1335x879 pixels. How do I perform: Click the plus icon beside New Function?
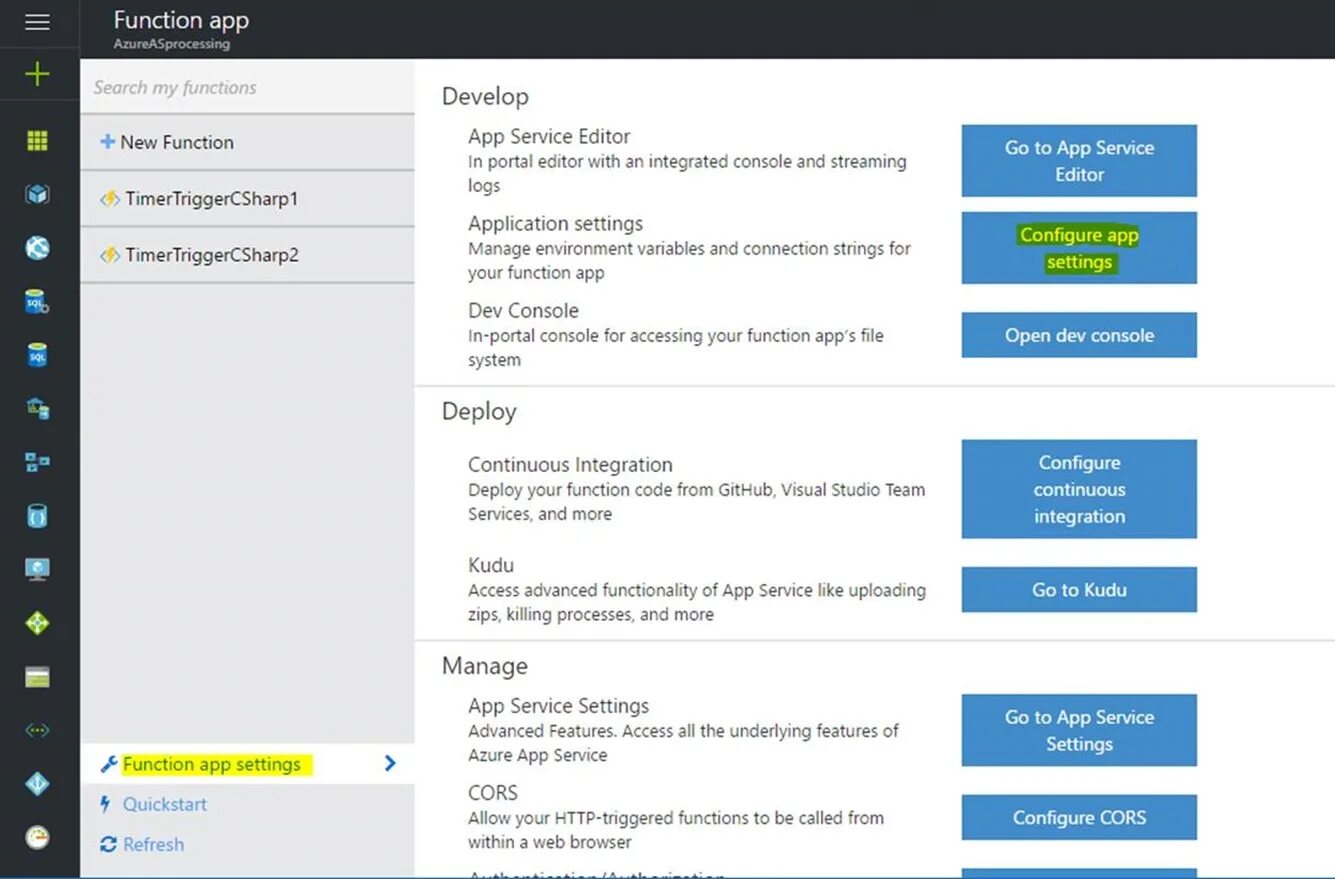point(108,142)
